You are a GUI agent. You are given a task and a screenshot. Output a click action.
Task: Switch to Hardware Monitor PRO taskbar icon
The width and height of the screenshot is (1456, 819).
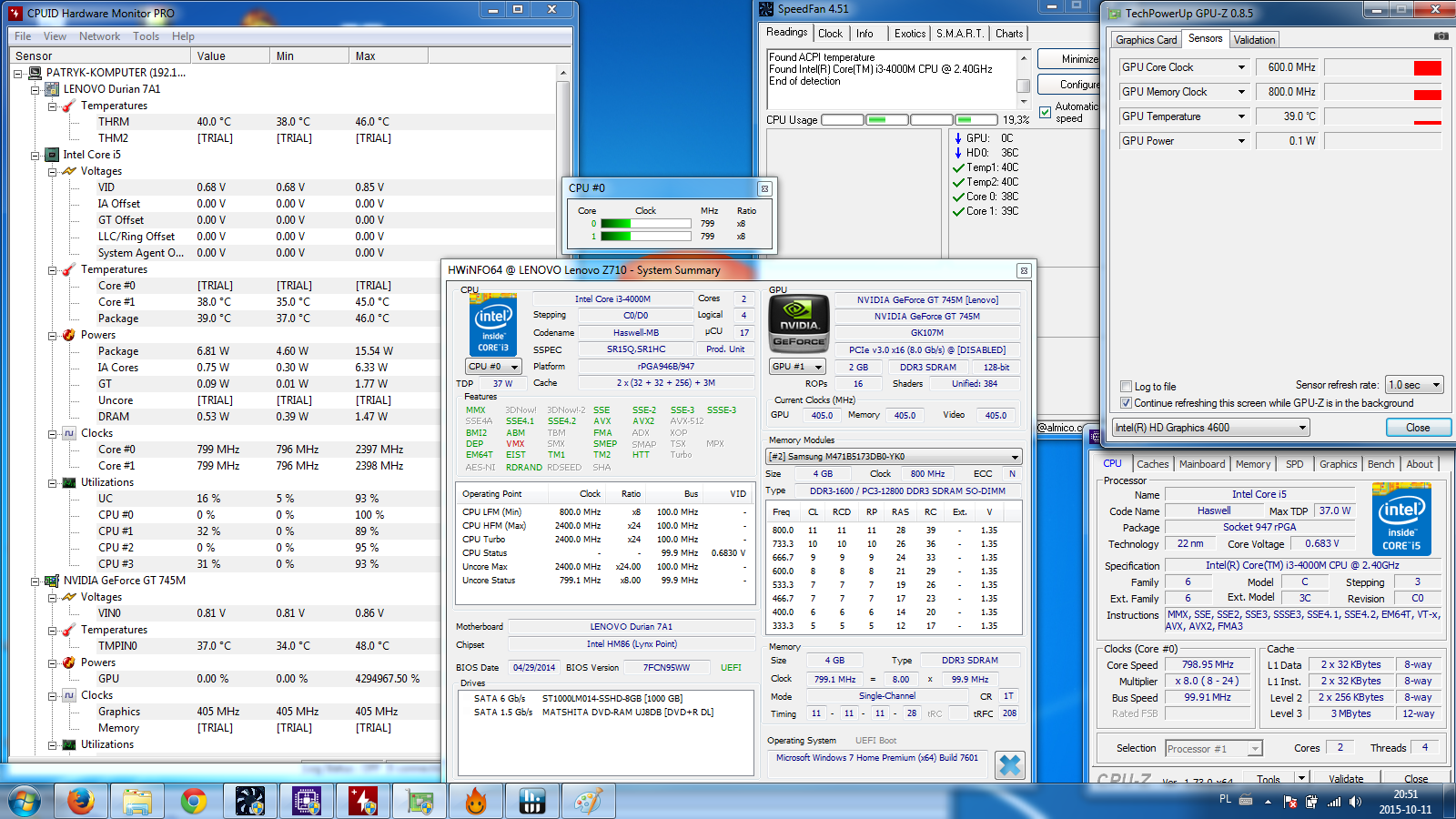click(x=363, y=801)
